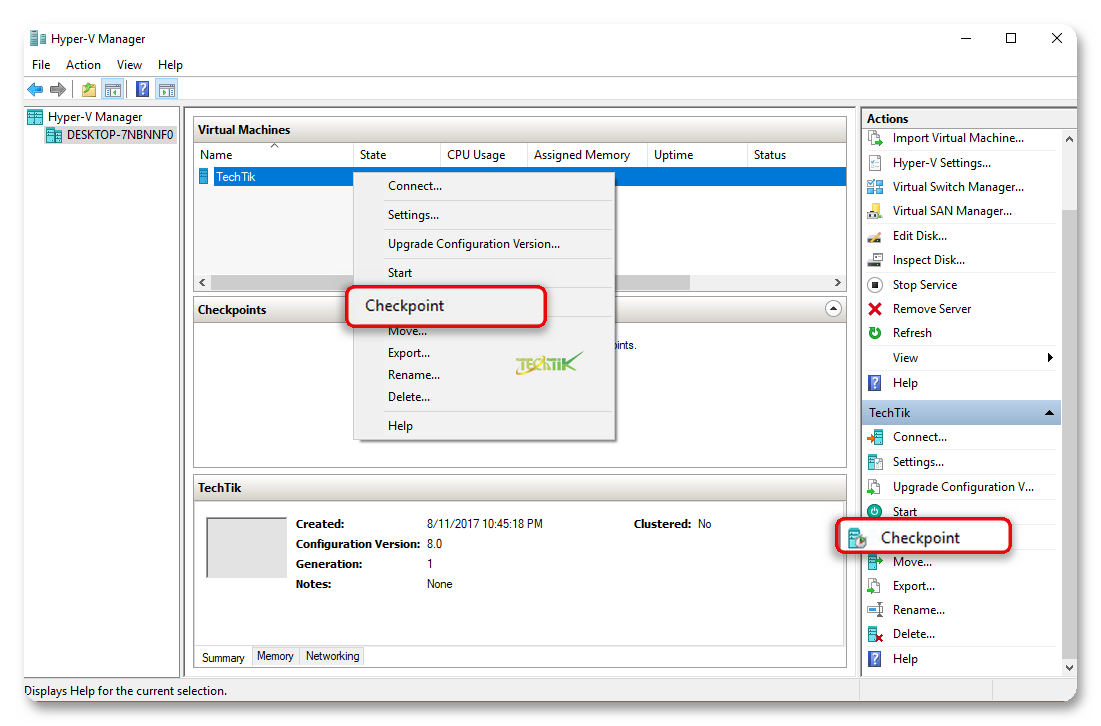The width and height of the screenshot is (1101, 726).
Task: Click the Show/Hide Action Pane toolbar icon
Action: (166, 90)
